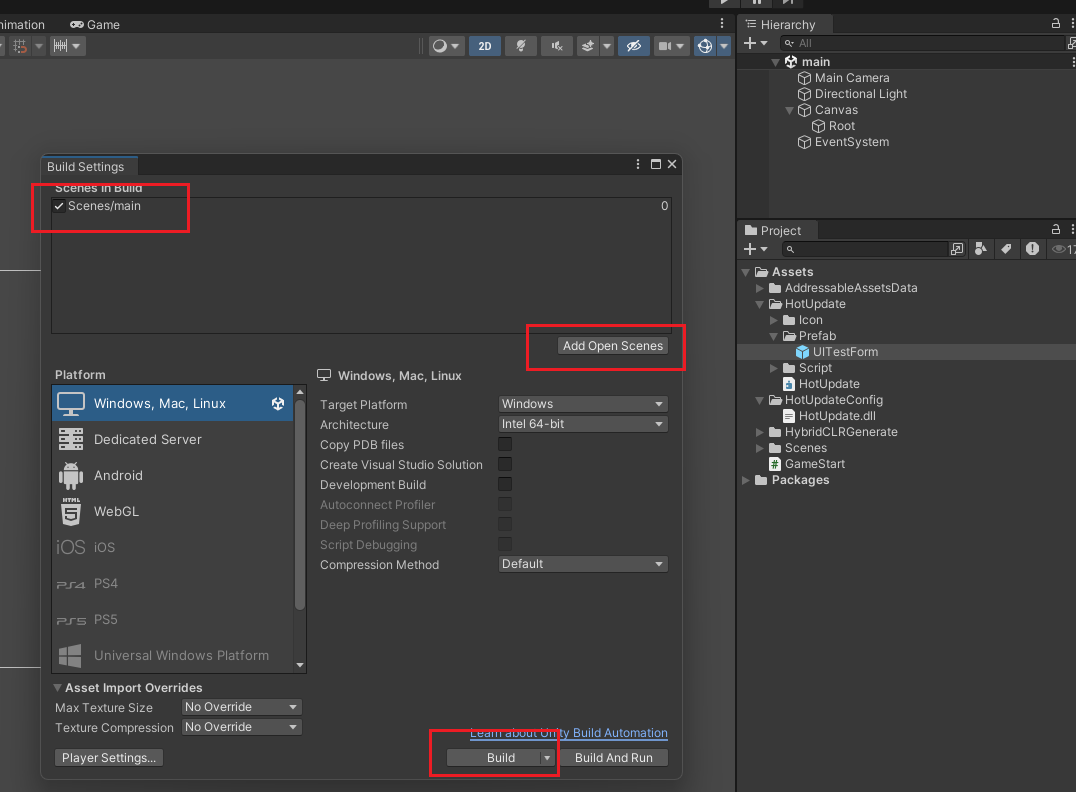Toggle Hierarchy panel lock icon
This screenshot has width=1076, height=792.
[1056, 23]
